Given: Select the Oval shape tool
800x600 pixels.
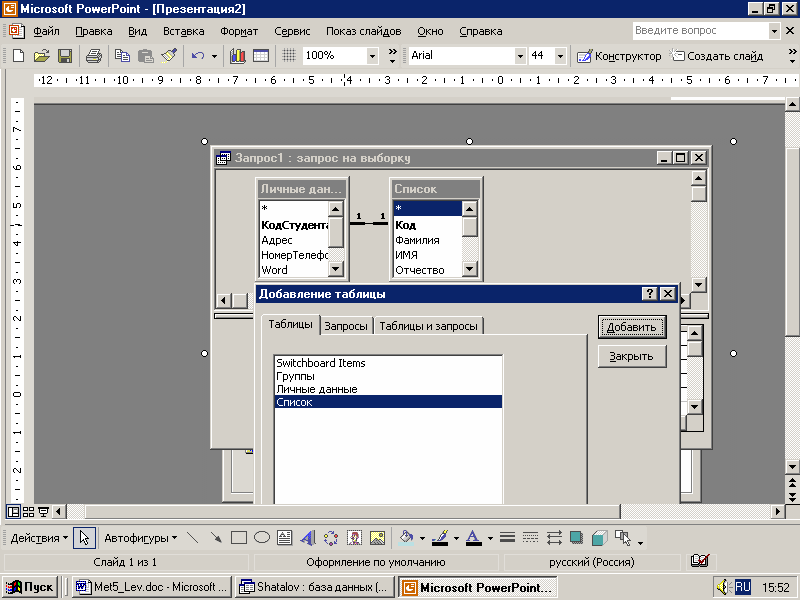Looking at the screenshot, I should (x=262, y=538).
